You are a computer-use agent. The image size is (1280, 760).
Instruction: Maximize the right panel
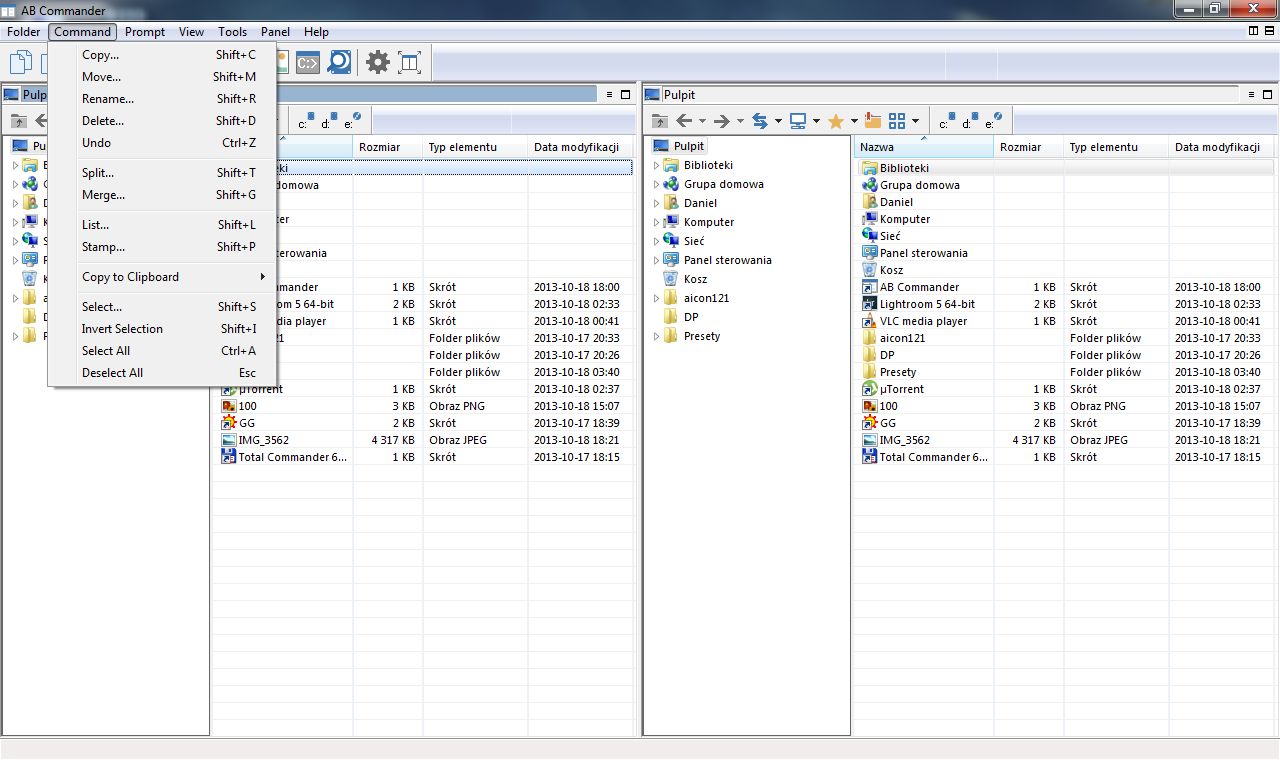pos(1267,94)
